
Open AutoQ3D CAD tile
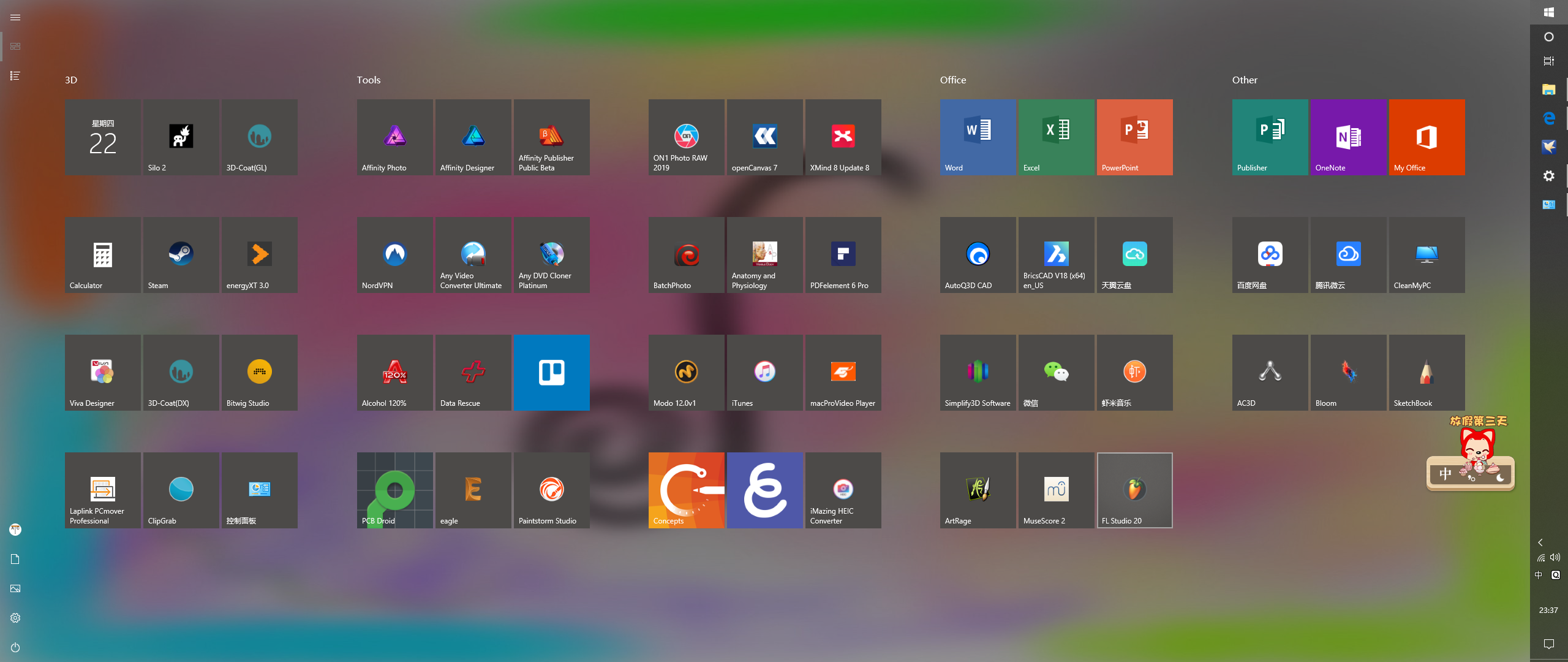[x=978, y=255]
